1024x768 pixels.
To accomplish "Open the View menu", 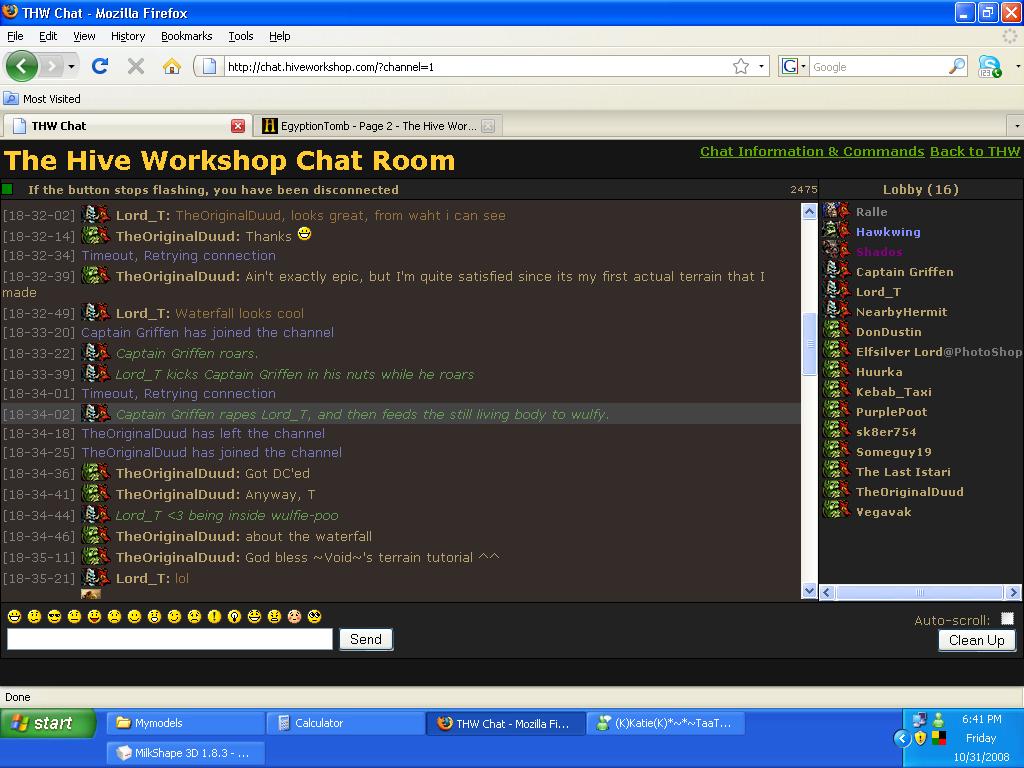I will click(x=84, y=36).
